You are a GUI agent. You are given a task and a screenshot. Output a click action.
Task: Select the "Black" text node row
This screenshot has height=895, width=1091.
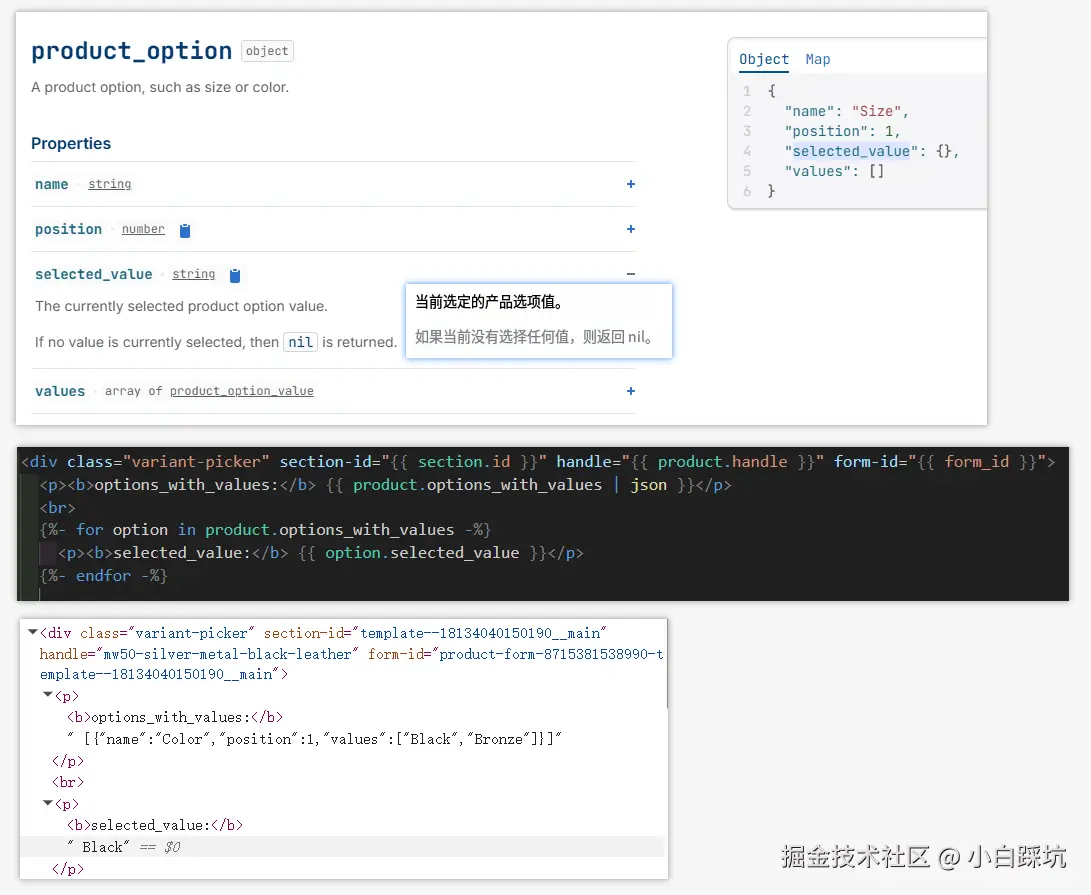point(342,847)
